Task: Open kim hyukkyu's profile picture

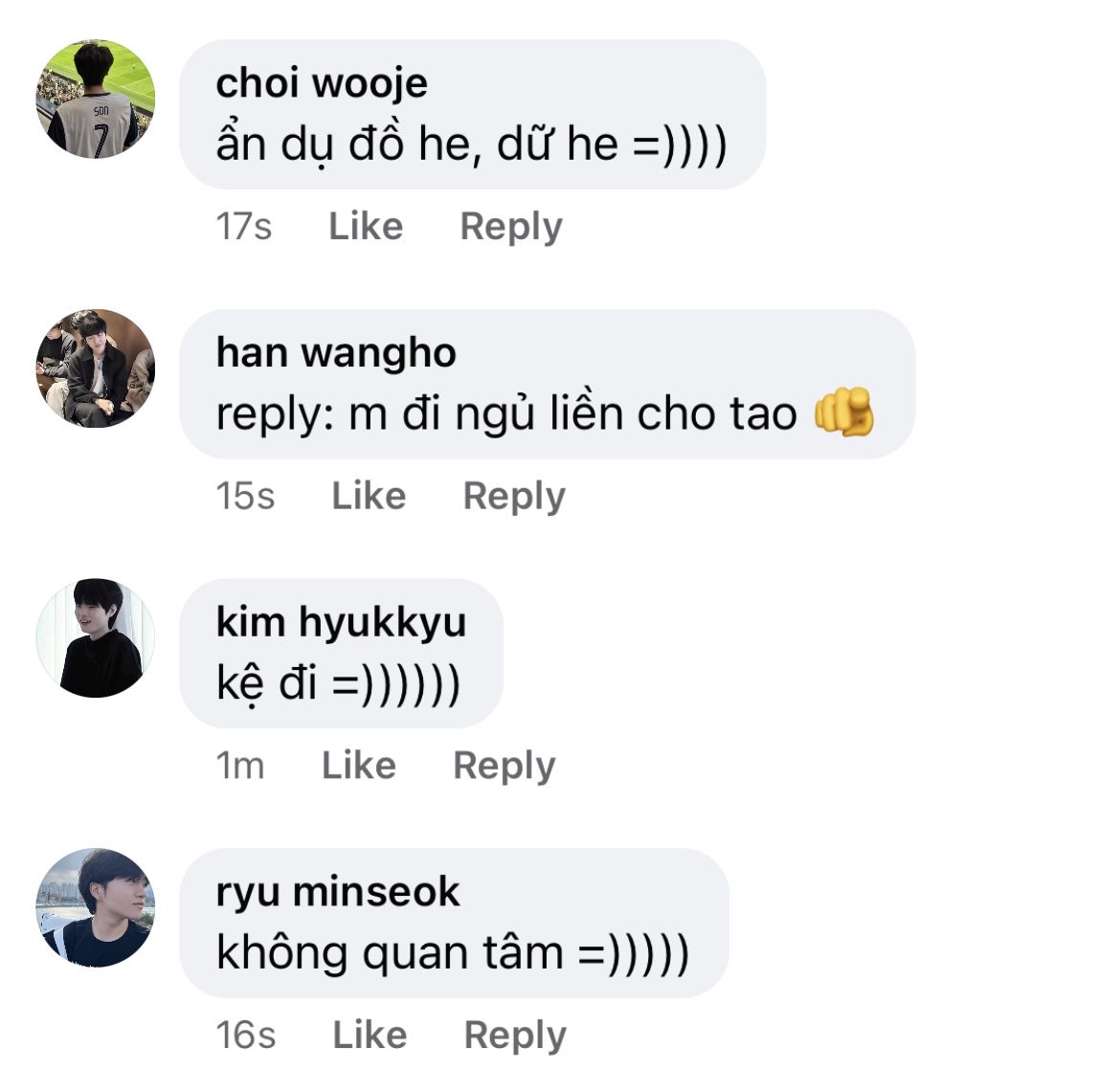Action: [x=96, y=637]
